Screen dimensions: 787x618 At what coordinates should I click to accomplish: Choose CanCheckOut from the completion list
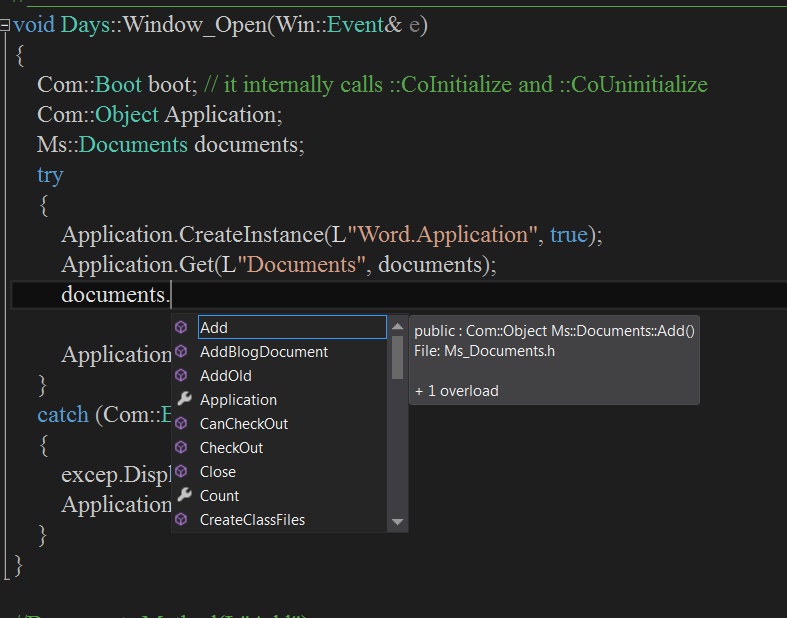click(x=244, y=424)
